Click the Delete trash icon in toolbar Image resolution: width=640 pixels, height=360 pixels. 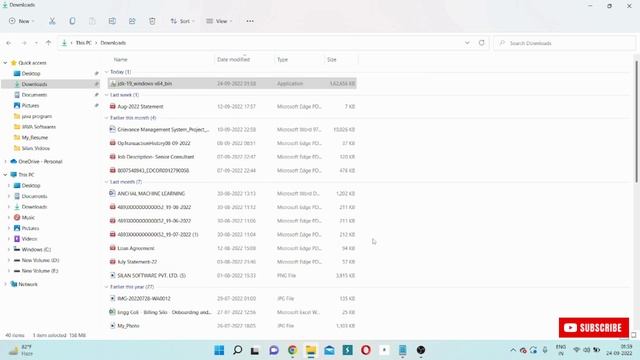coord(152,21)
